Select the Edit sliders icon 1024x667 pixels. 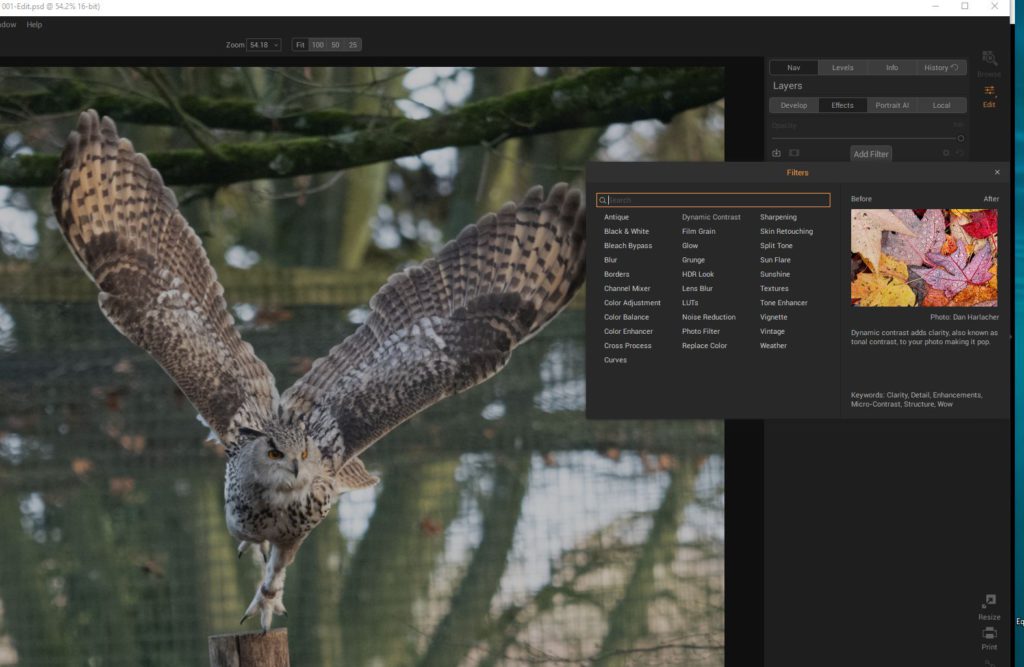[989, 92]
